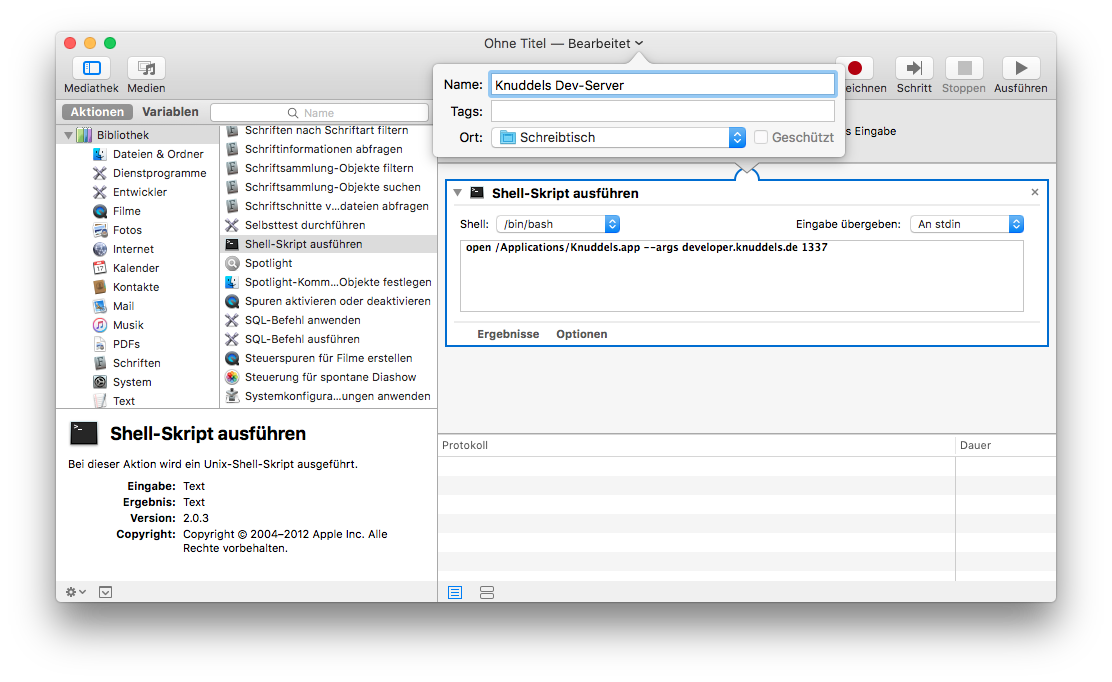Switch to log list view icon
The height and width of the screenshot is (682, 1112).
[x=455, y=593]
